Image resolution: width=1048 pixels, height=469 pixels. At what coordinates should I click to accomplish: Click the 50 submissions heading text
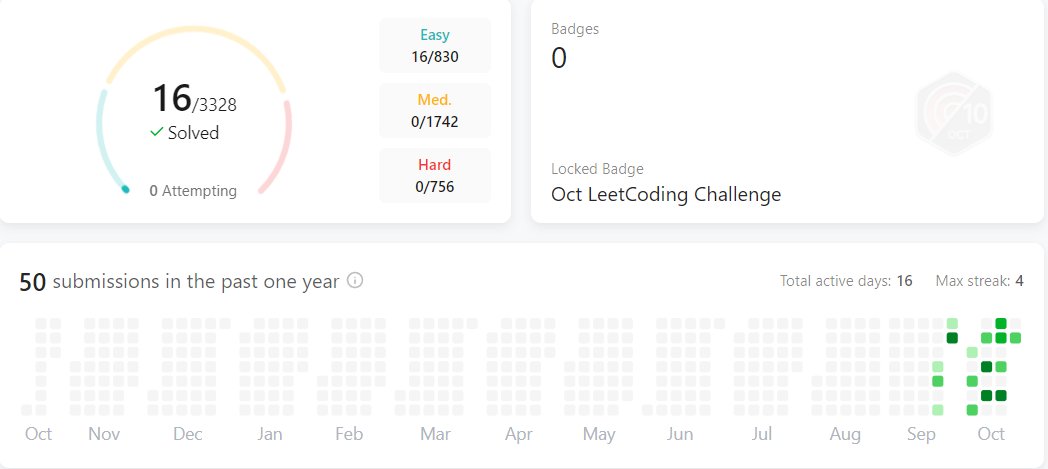[182, 282]
